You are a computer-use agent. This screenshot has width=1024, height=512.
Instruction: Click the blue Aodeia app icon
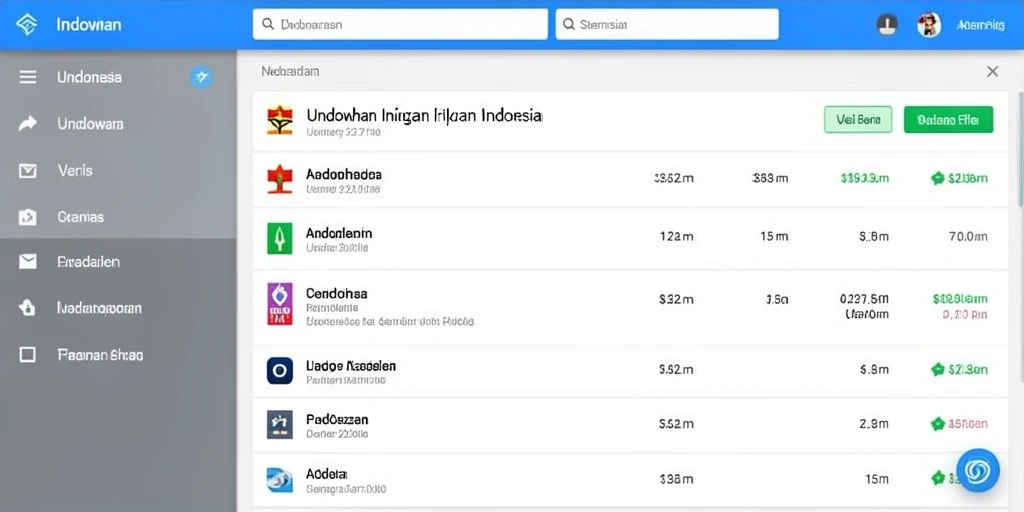coord(280,480)
